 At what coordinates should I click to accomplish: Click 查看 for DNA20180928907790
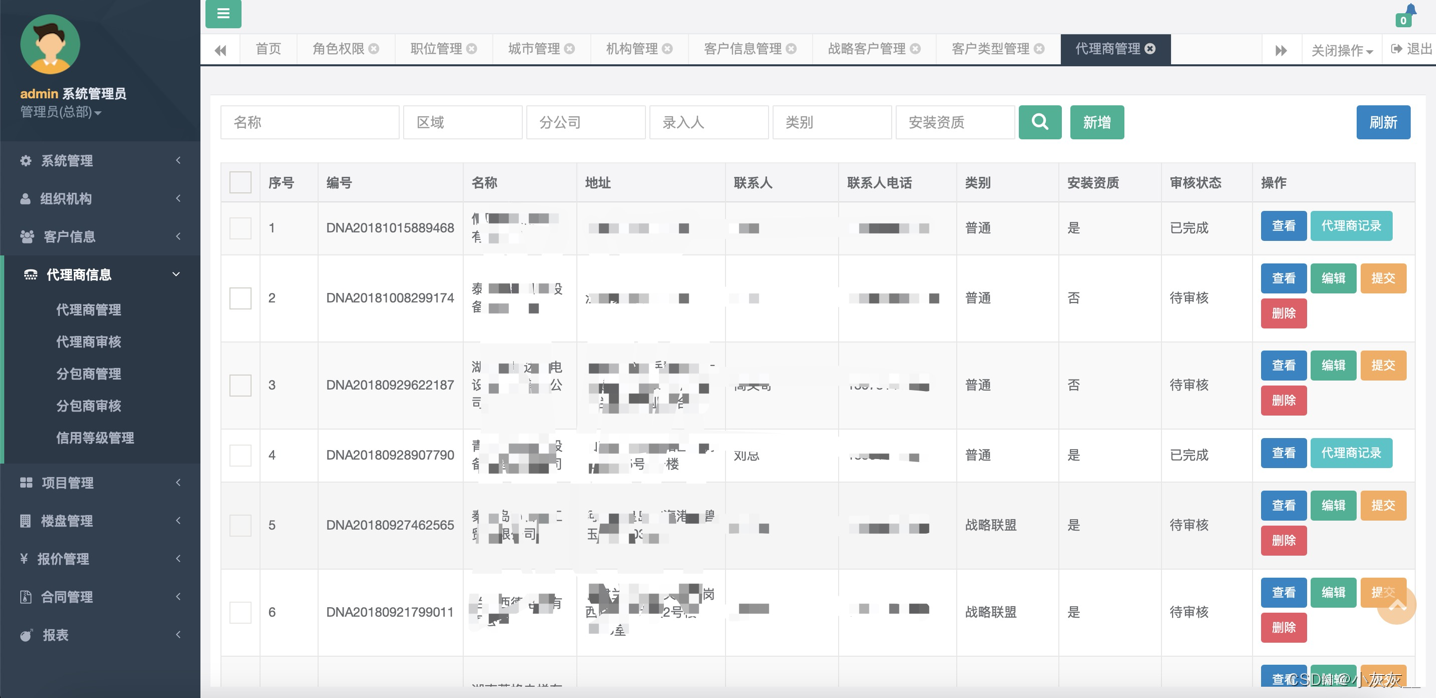click(1284, 453)
